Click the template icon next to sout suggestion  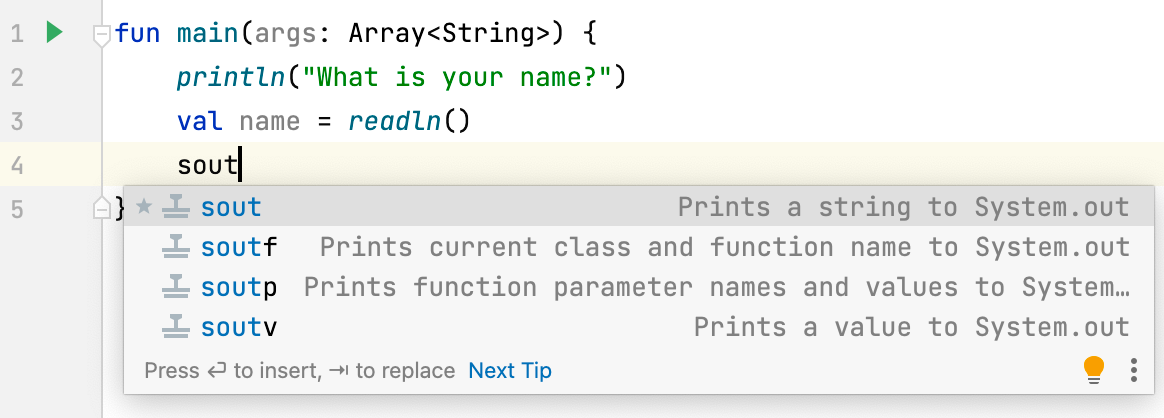tap(174, 206)
